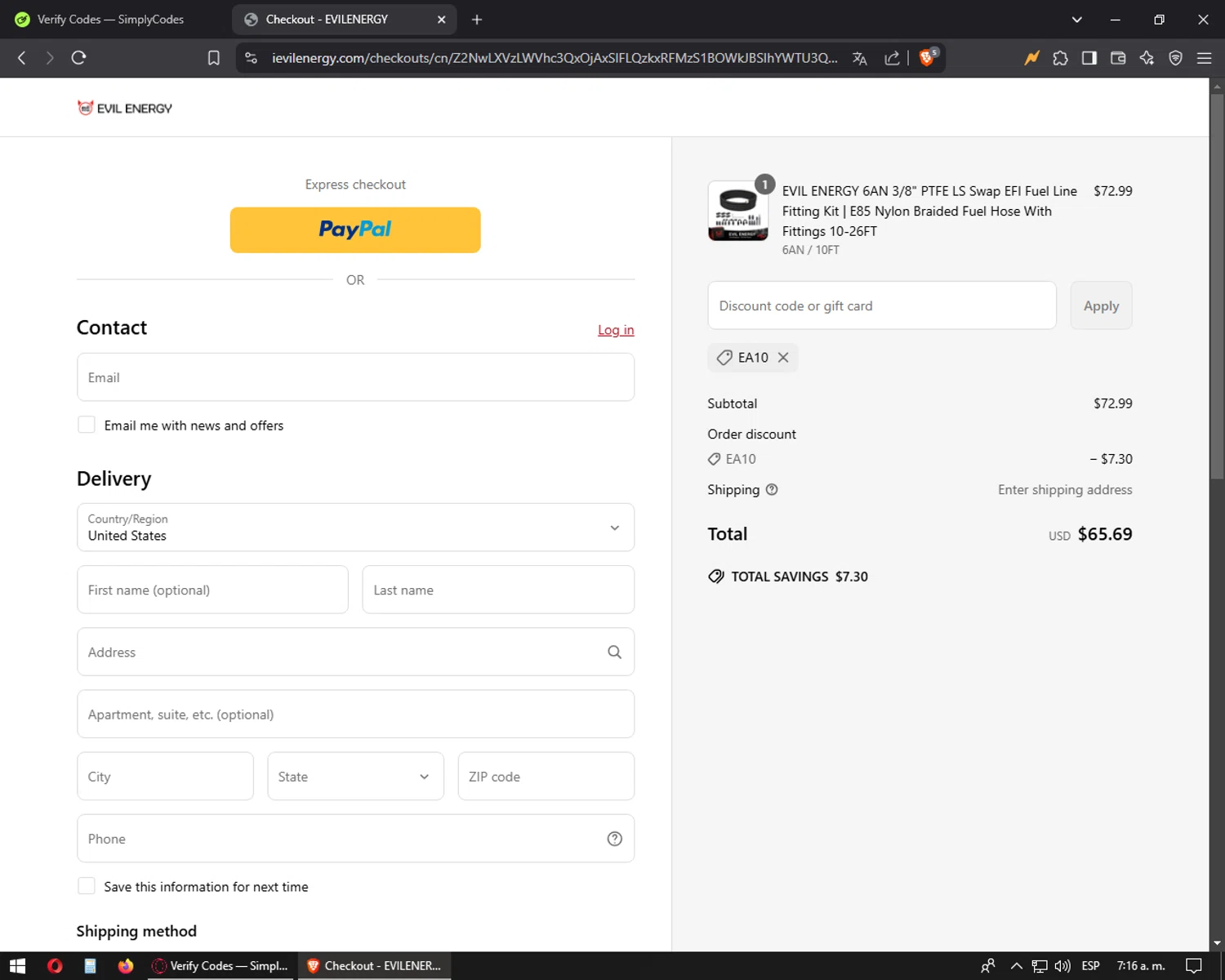1225x980 pixels.
Task: Open Leo AI sparkle icon
Action: pos(1147,58)
